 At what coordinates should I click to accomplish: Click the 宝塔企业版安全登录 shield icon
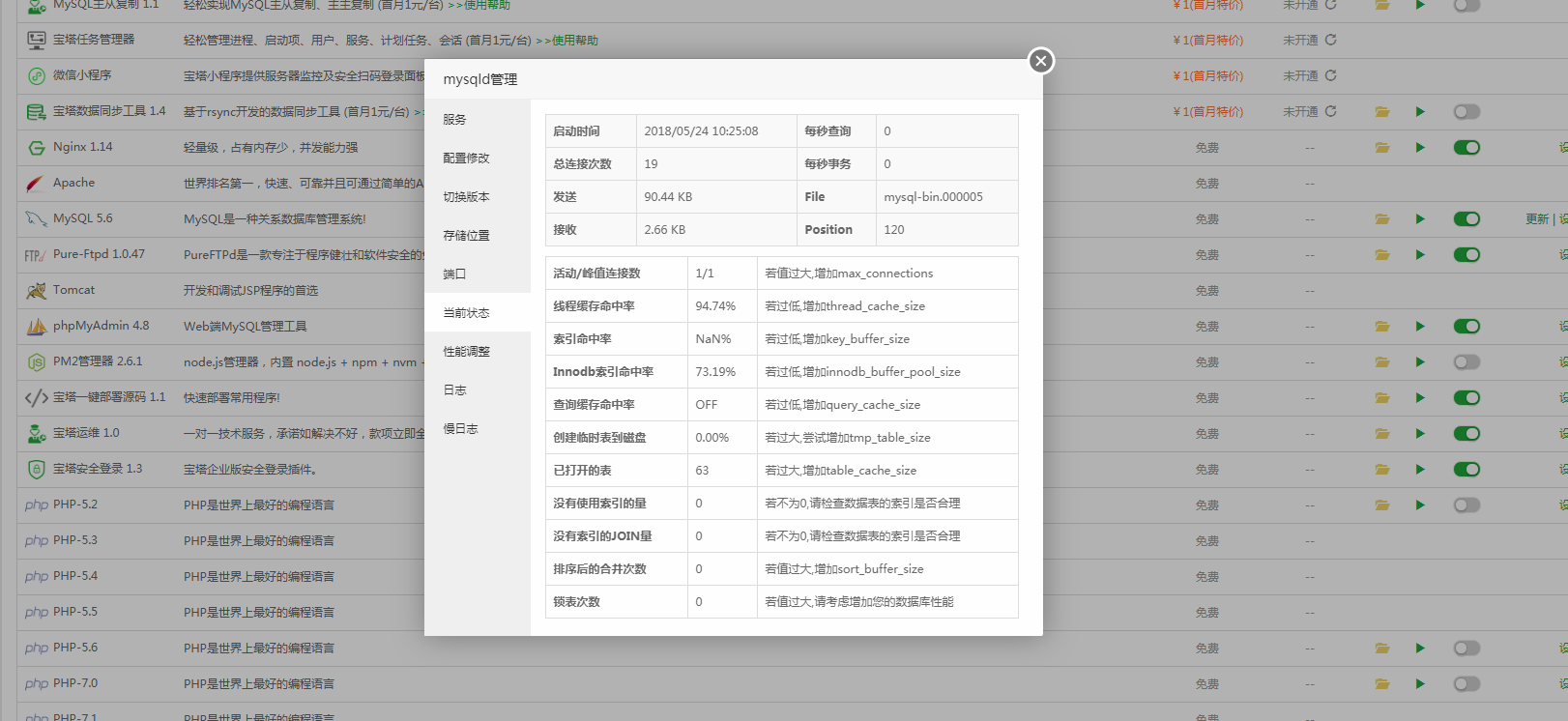click(x=37, y=470)
